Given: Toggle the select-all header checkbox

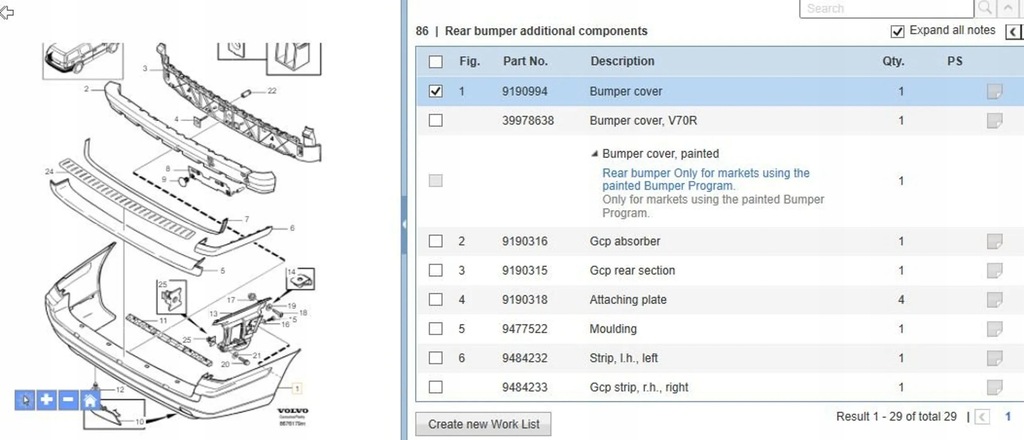Looking at the screenshot, I should (x=436, y=62).
